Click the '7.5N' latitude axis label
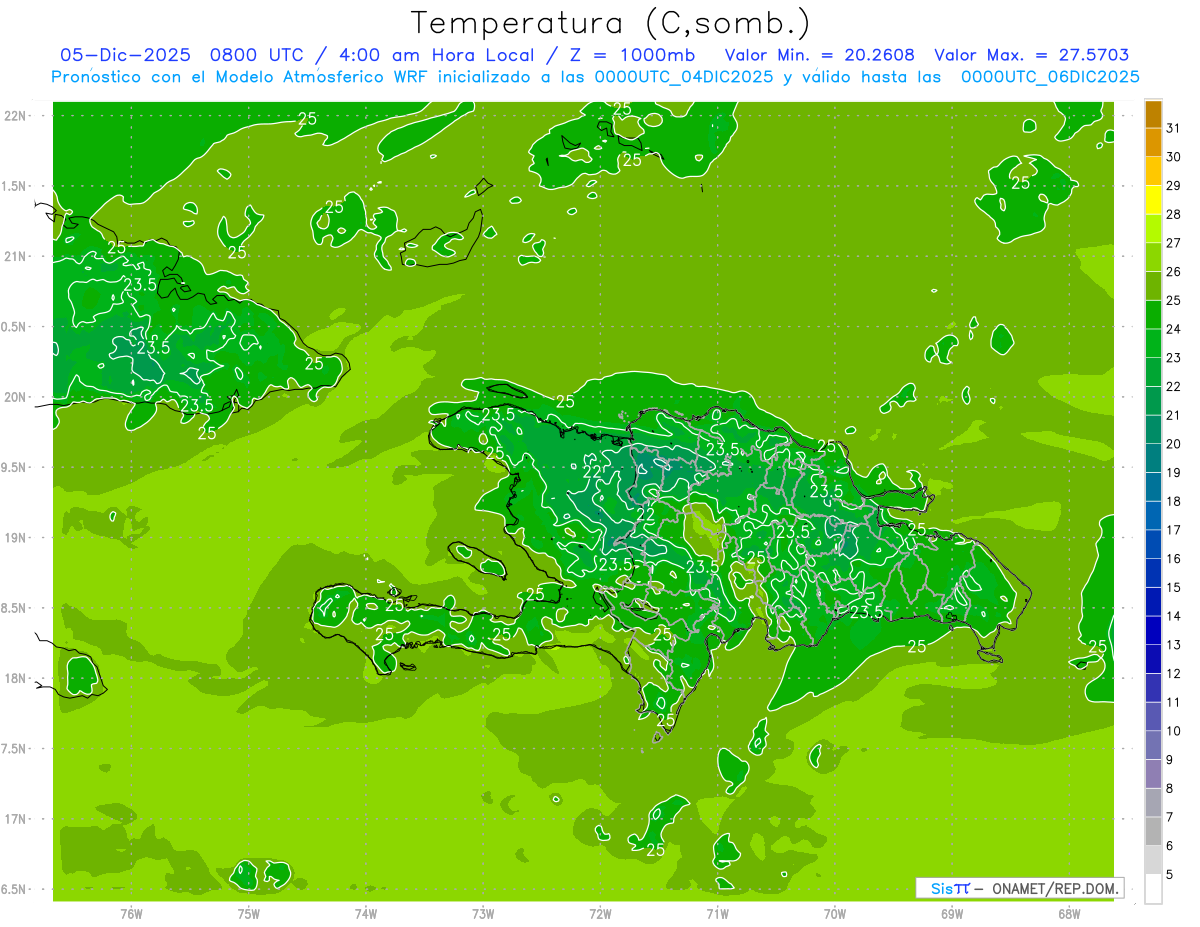The image size is (1200, 927). pos(14,748)
